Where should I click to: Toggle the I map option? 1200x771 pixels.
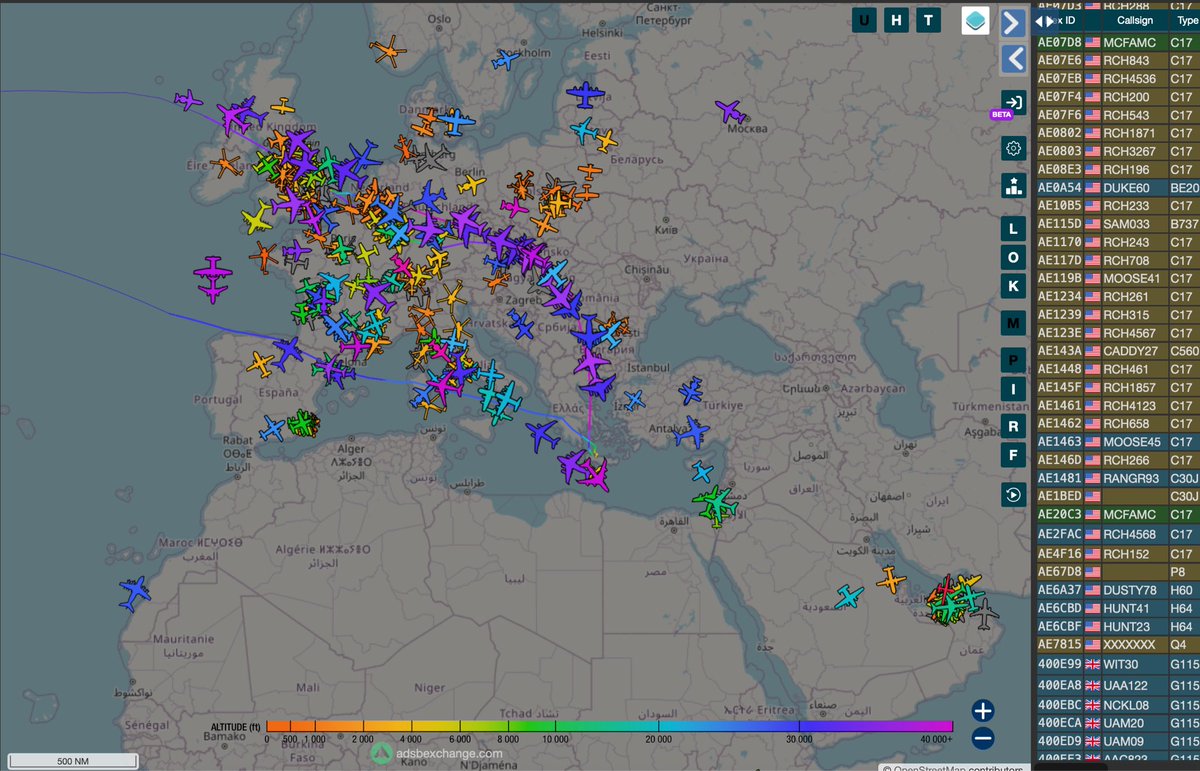(x=1013, y=389)
